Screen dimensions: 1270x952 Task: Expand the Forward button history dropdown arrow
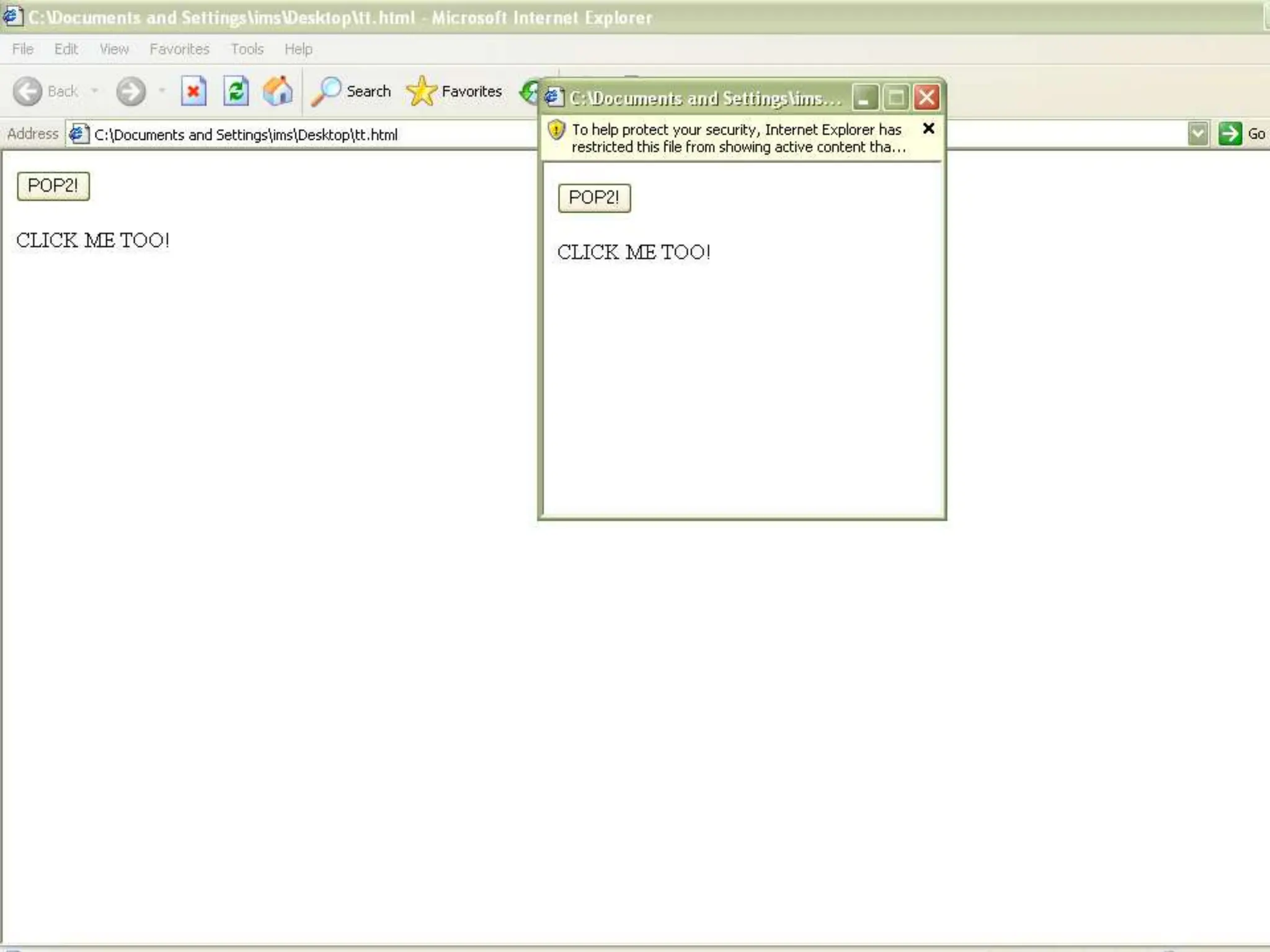[x=162, y=91]
